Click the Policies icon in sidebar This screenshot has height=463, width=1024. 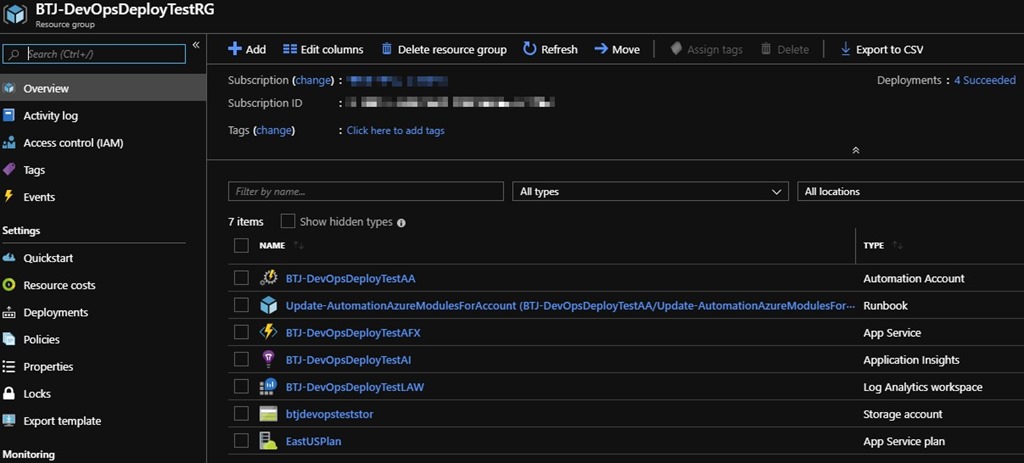tap(9, 340)
